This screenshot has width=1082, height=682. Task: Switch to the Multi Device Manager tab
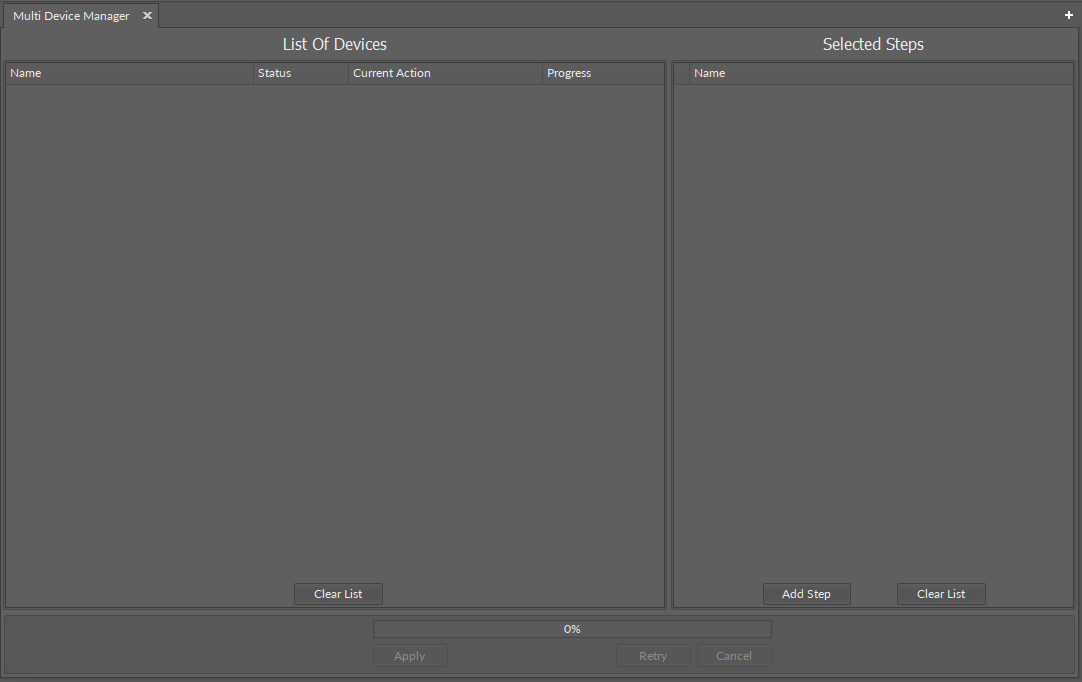click(x=70, y=15)
